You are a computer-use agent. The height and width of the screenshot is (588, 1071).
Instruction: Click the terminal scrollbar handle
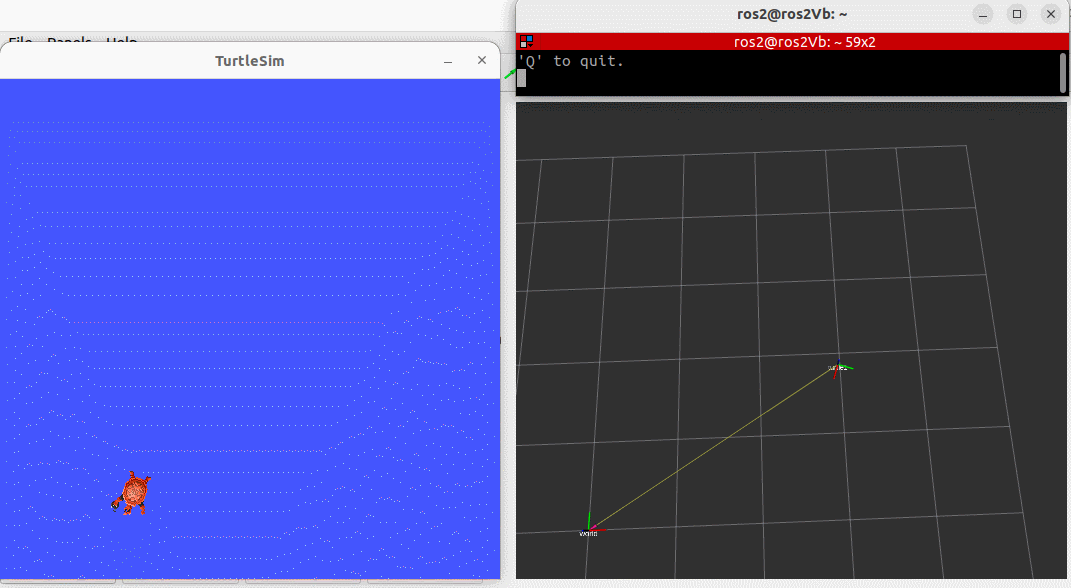(x=1063, y=72)
